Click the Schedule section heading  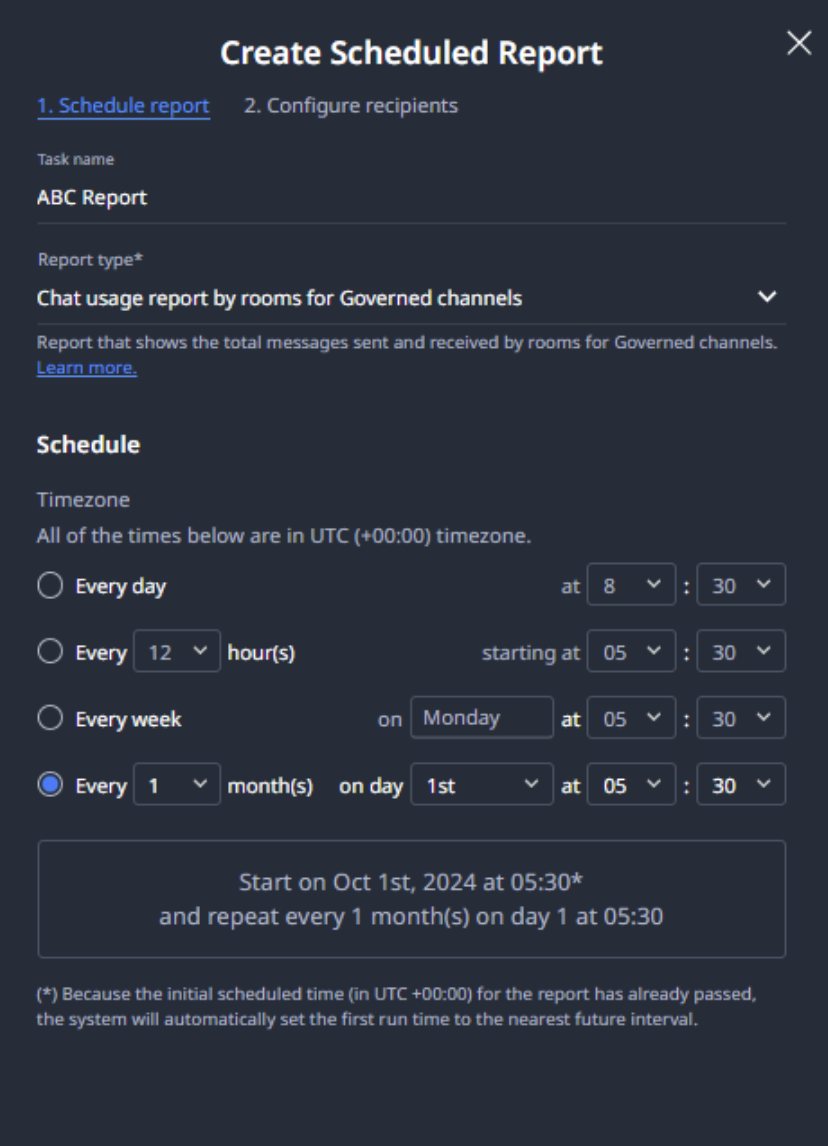[x=88, y=444]
